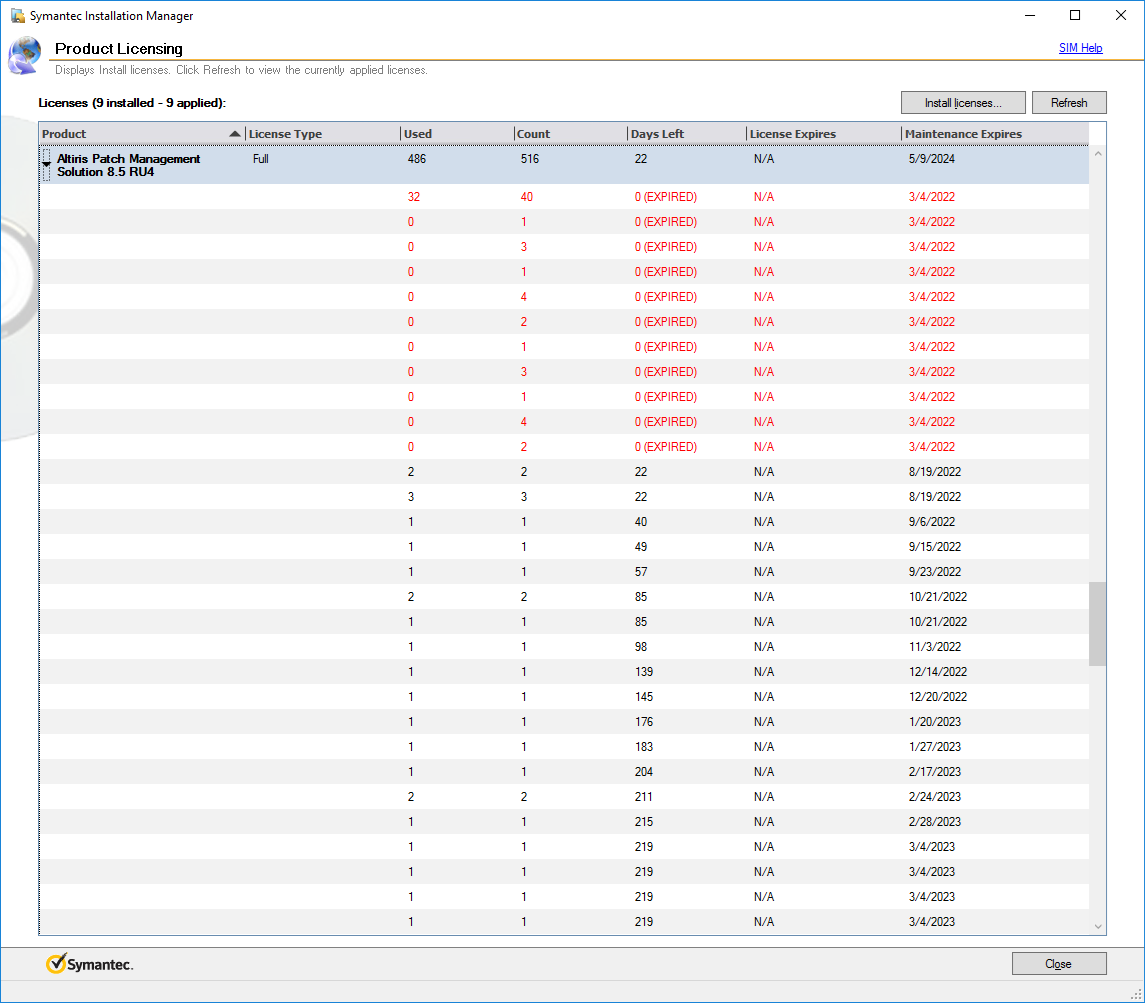Collapse the Altiris Patch Management Solution row
Screen dimensions: 1145x1003
(x=46, y=165)
